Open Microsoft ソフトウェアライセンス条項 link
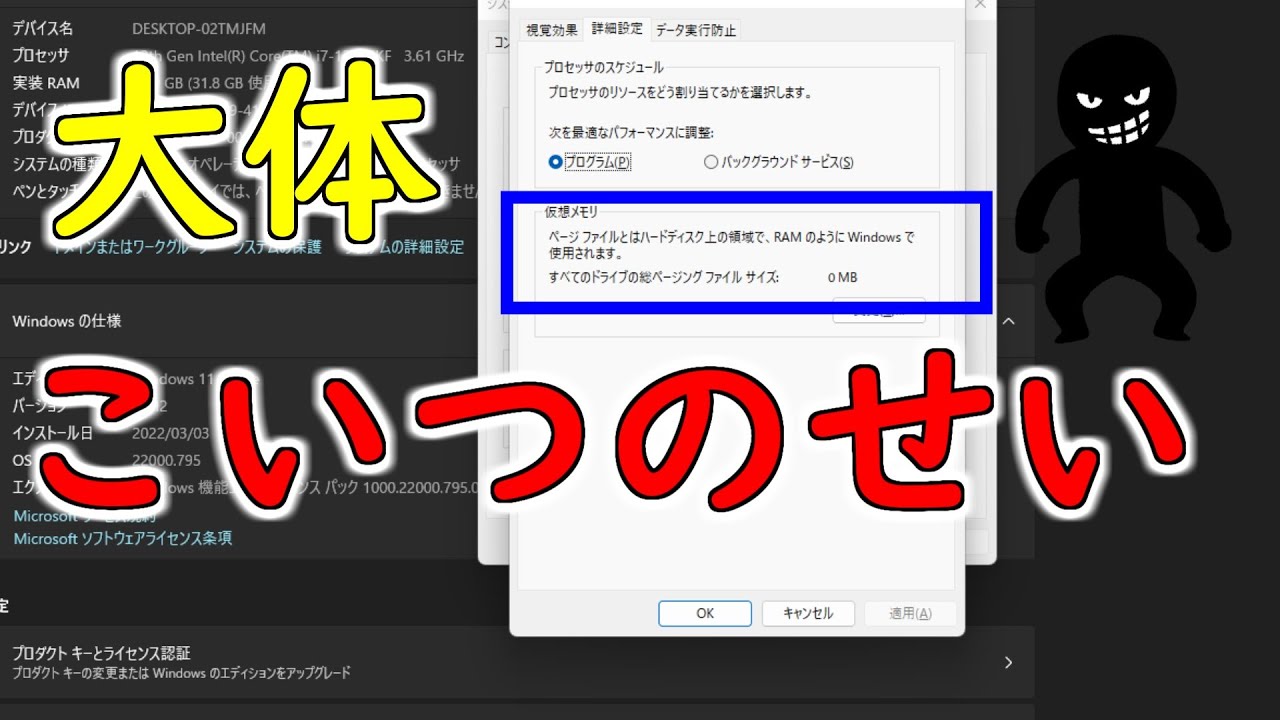The image size is (1280, 720). tap(122, 538)
